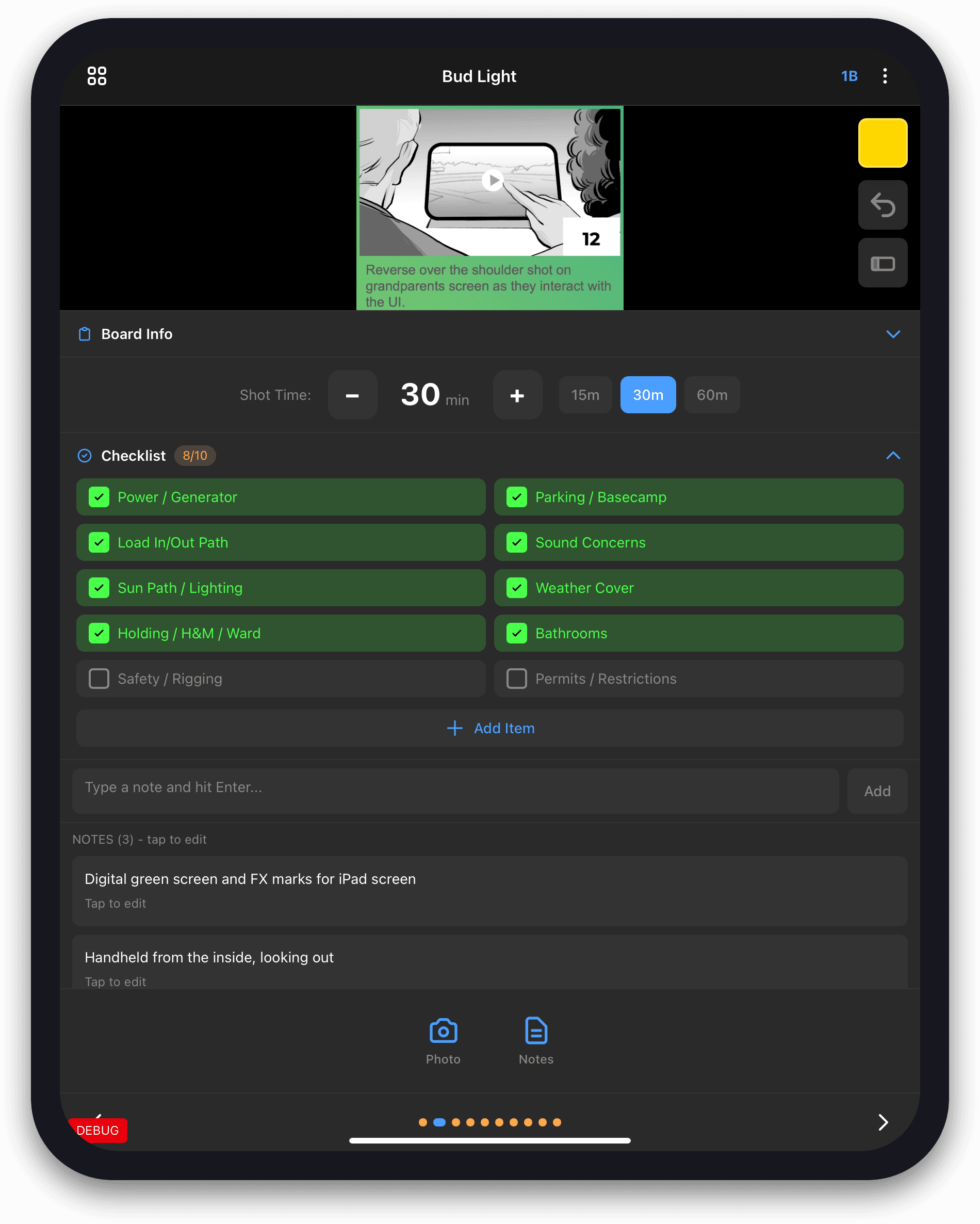This screenshot has height=1224, width=980.
Task: Uncheck Weather Cover item
Action: point(698,588)
